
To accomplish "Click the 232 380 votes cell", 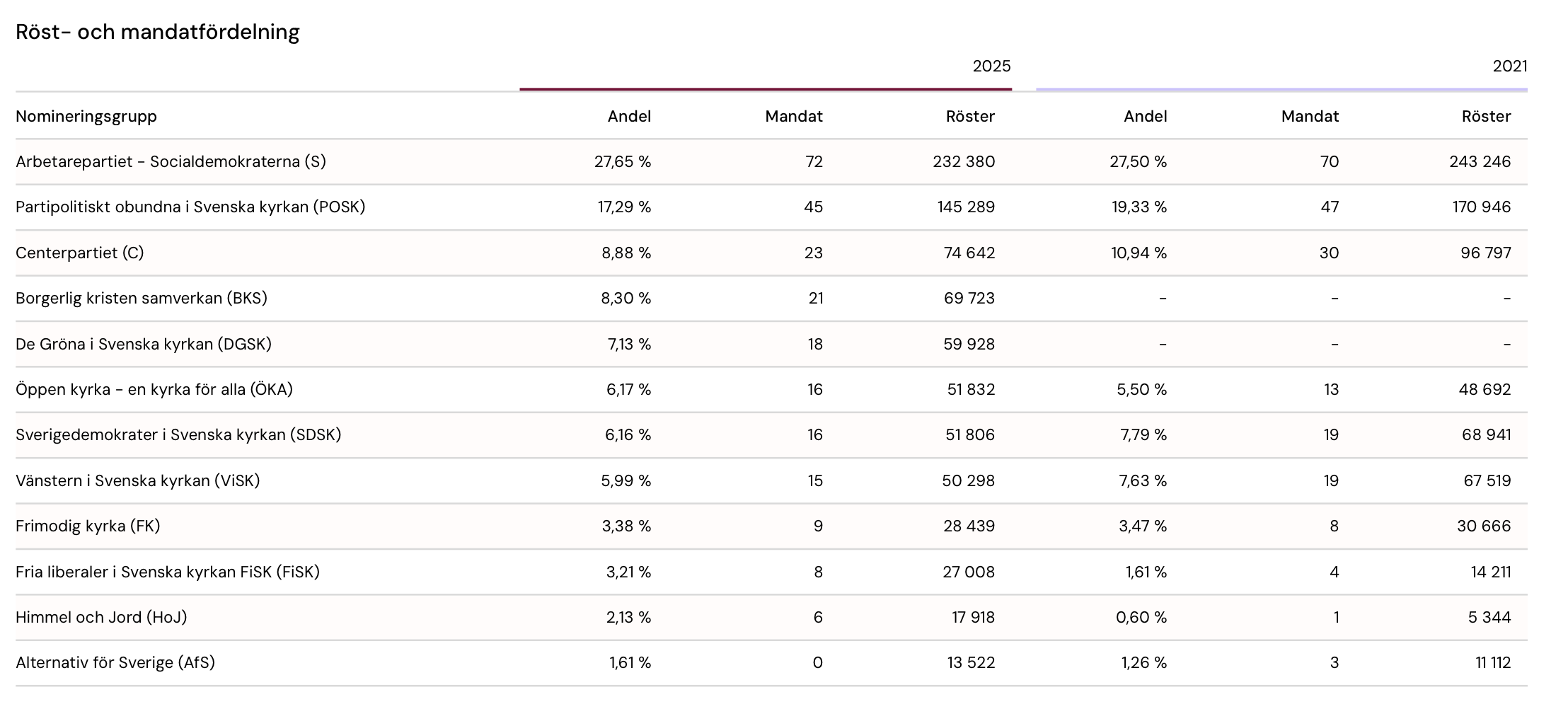I will pos(963,161).
